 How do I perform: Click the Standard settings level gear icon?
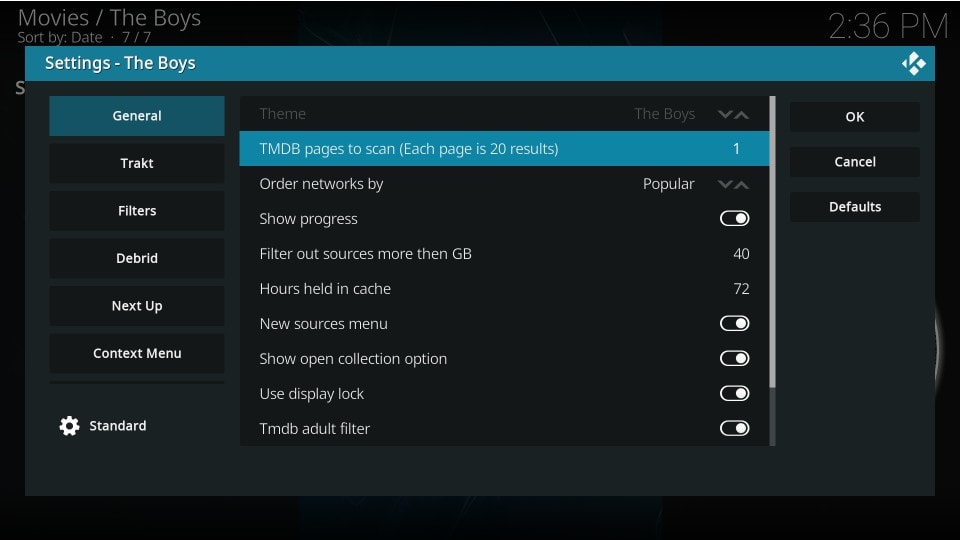pyautogui.click(x=69, y=426)
